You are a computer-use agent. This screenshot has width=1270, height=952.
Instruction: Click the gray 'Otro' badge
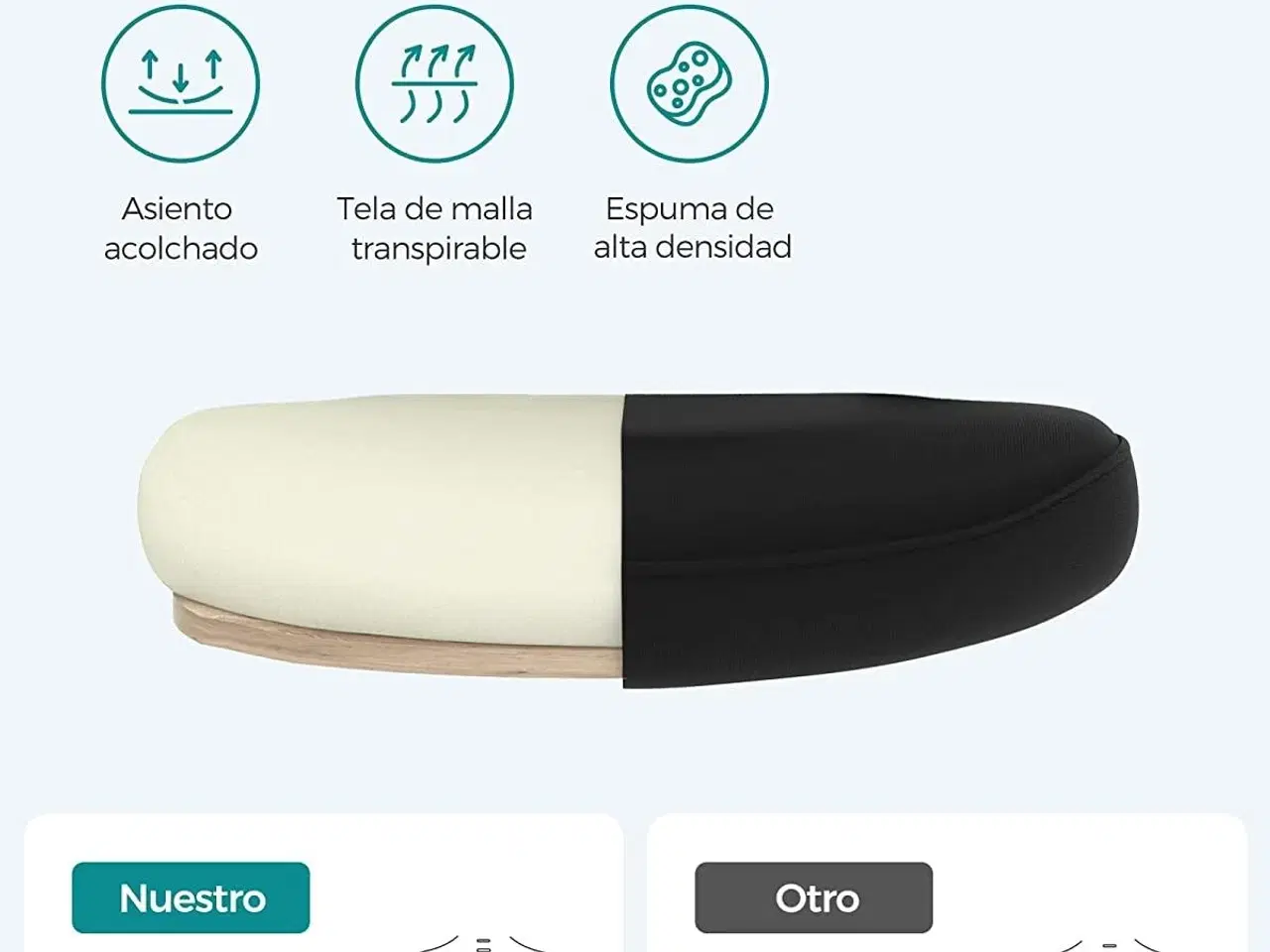click(814, 897)
